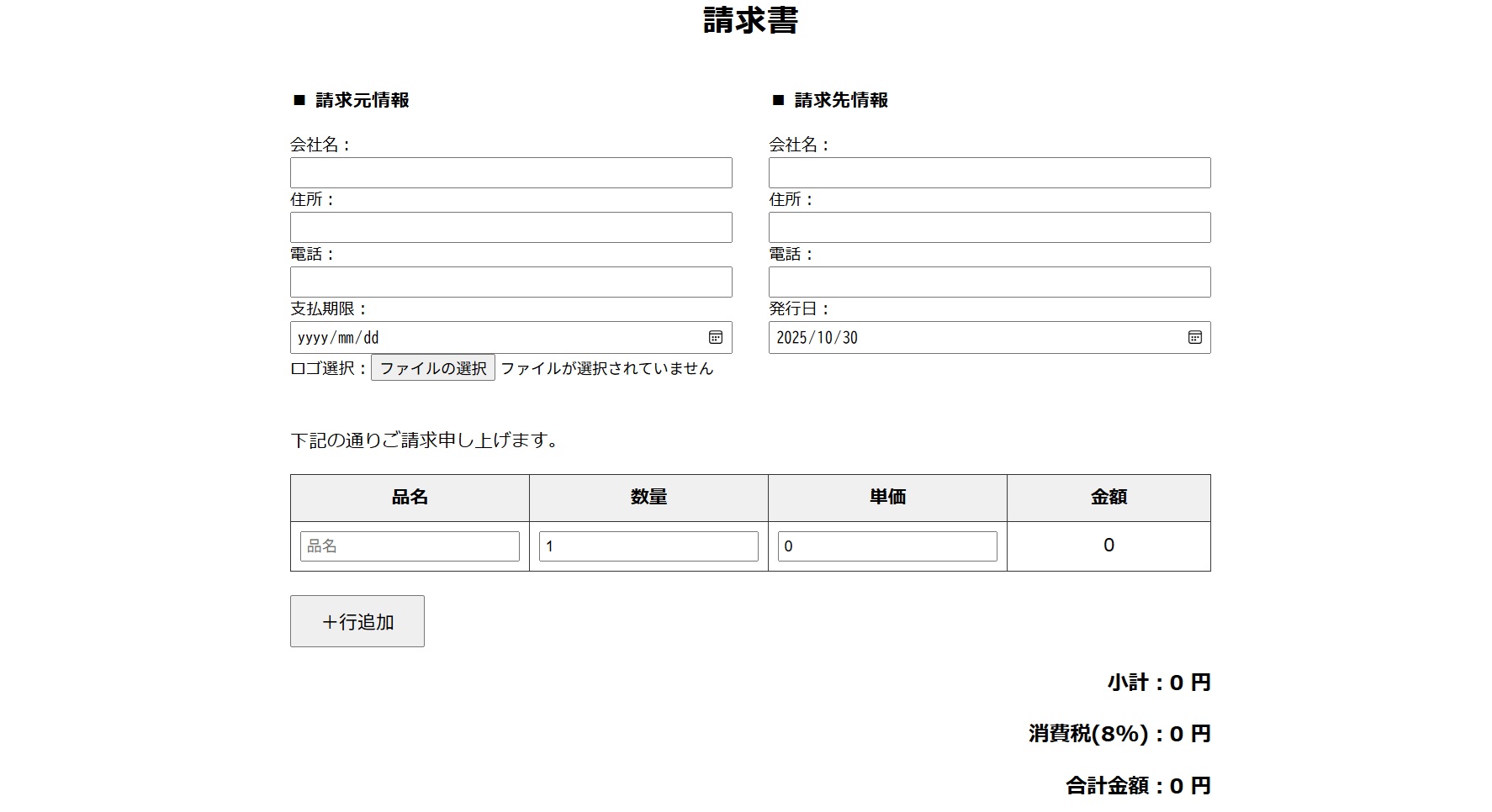This screenshot has height=812, width=1492.
Task: Click the yyyy part of 支払期限
Action: click(312, 338)
